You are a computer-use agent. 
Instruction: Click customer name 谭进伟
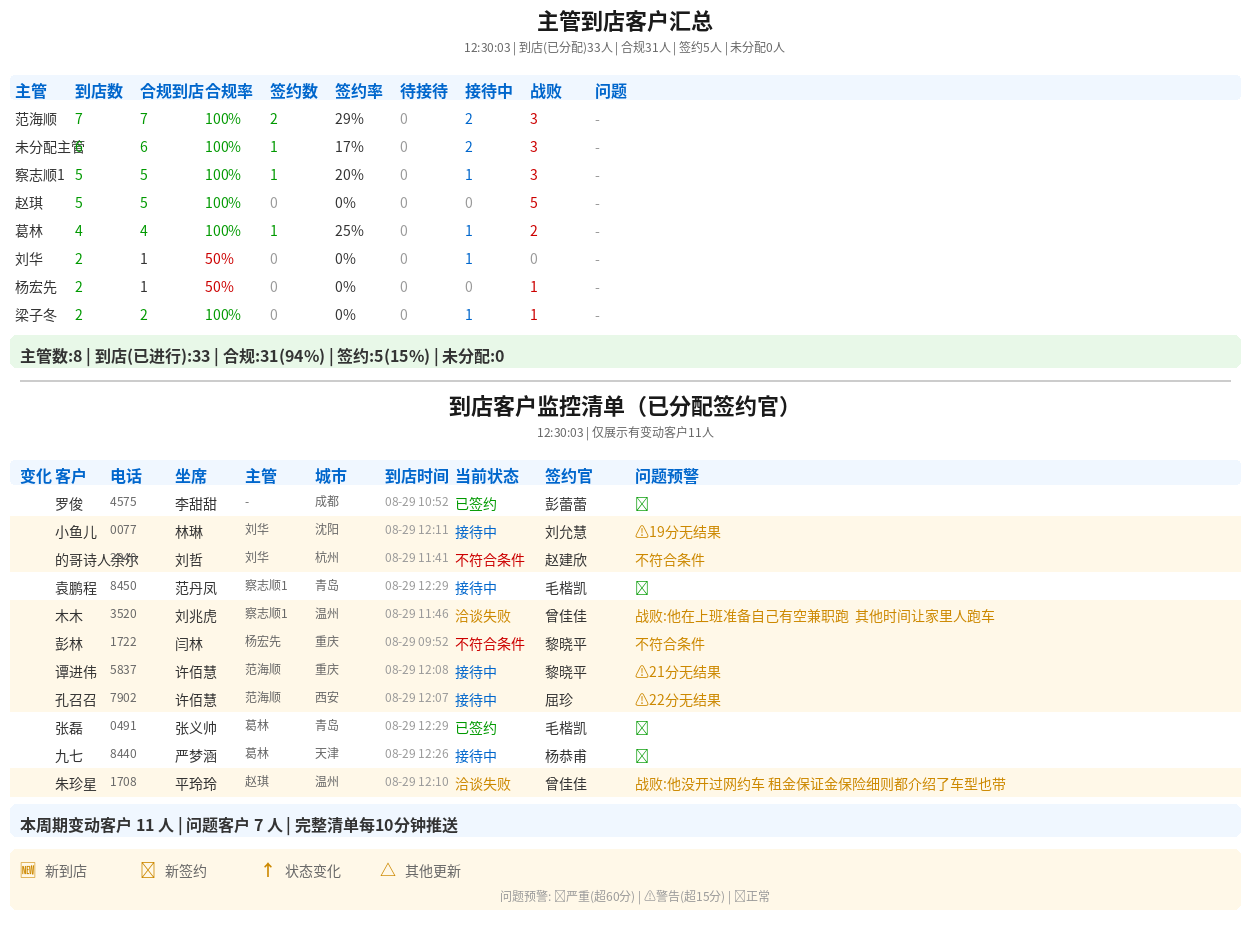click(76, 672)
